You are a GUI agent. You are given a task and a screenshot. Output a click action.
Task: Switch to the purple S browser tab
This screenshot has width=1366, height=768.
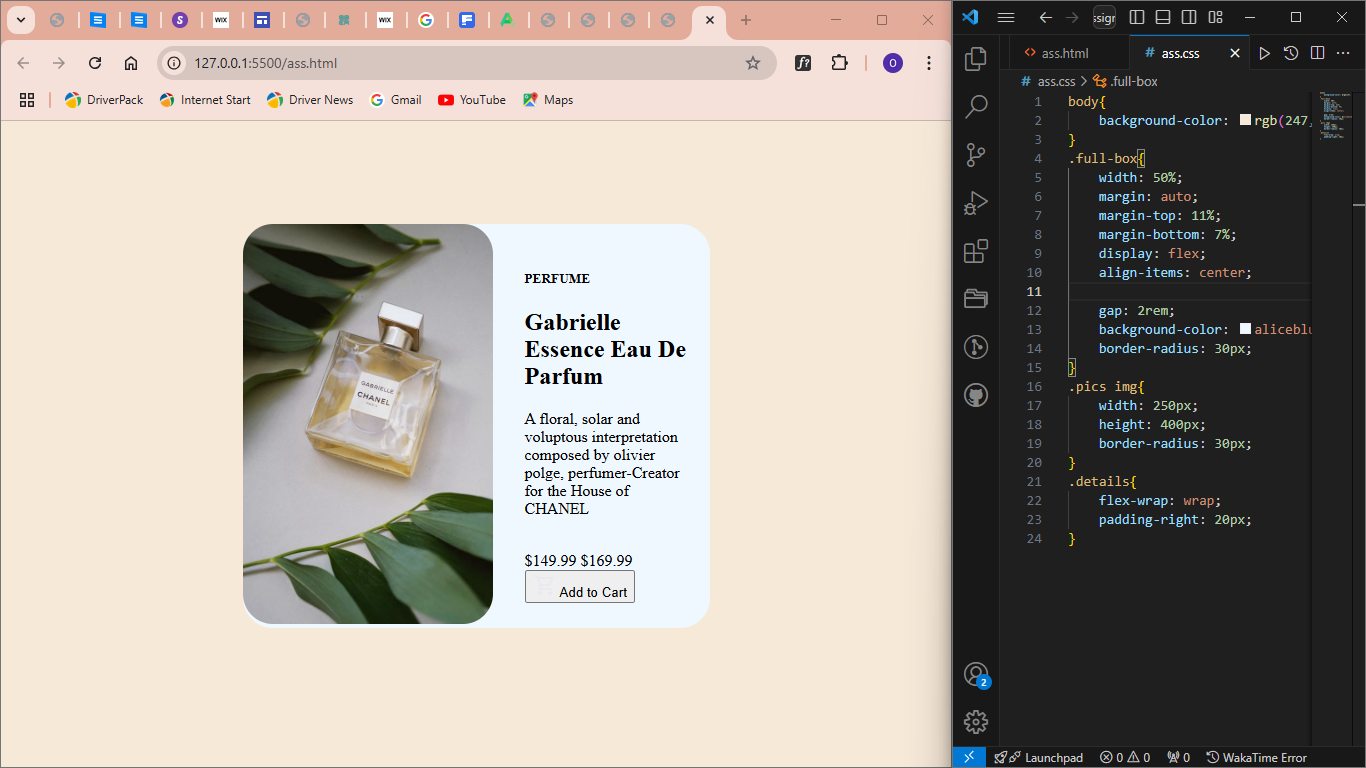[x=180, y=20]
